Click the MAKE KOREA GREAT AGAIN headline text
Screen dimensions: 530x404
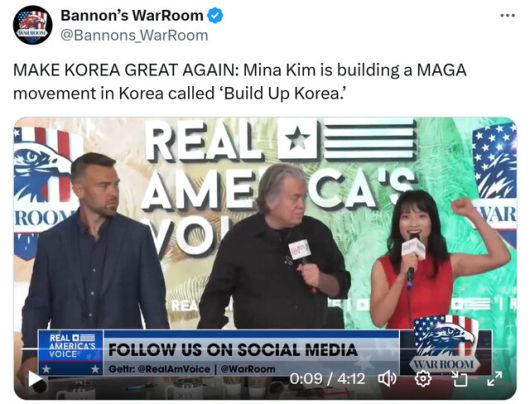pos(126,70)
